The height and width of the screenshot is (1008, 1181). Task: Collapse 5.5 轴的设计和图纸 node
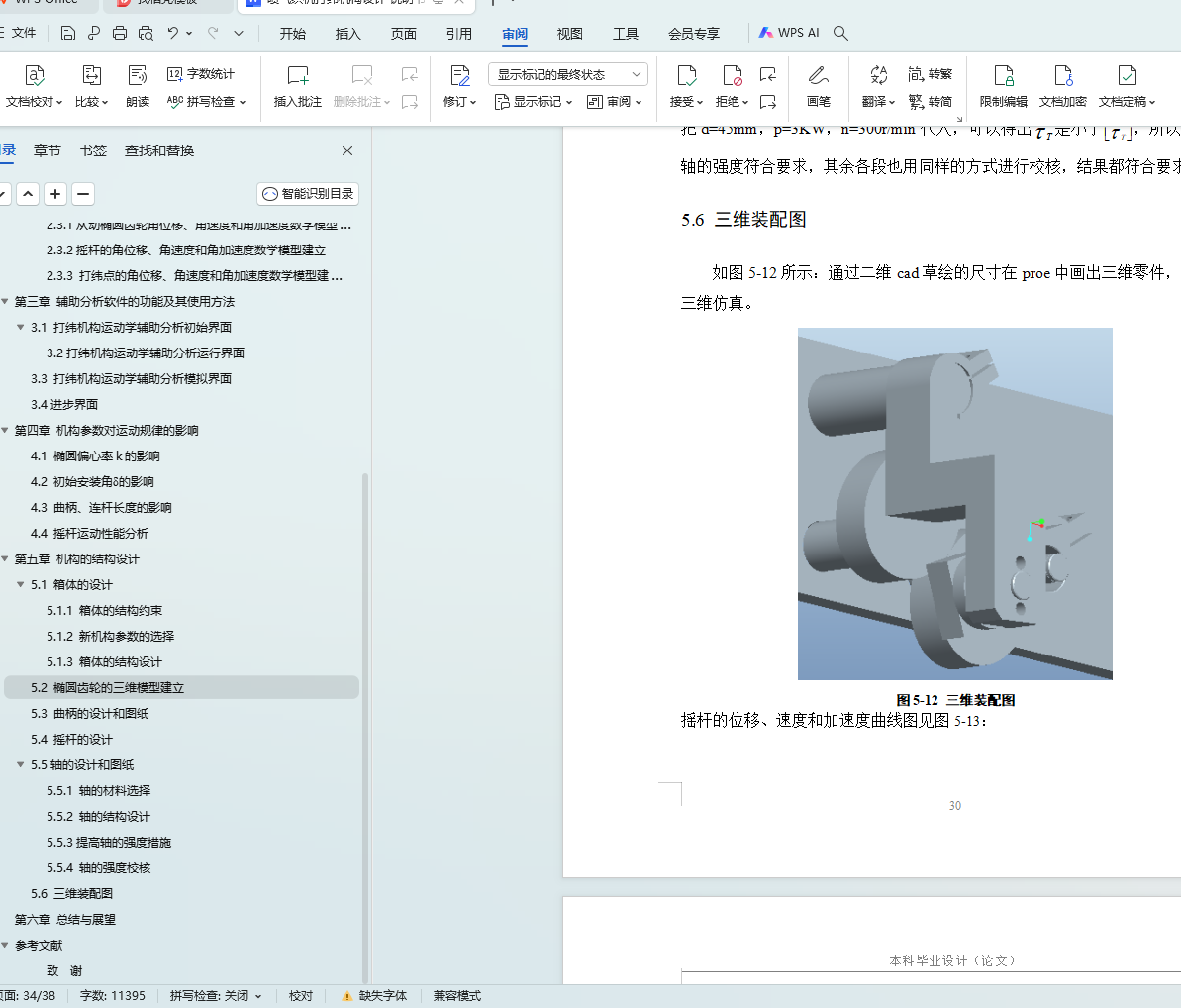coord(21,764)
